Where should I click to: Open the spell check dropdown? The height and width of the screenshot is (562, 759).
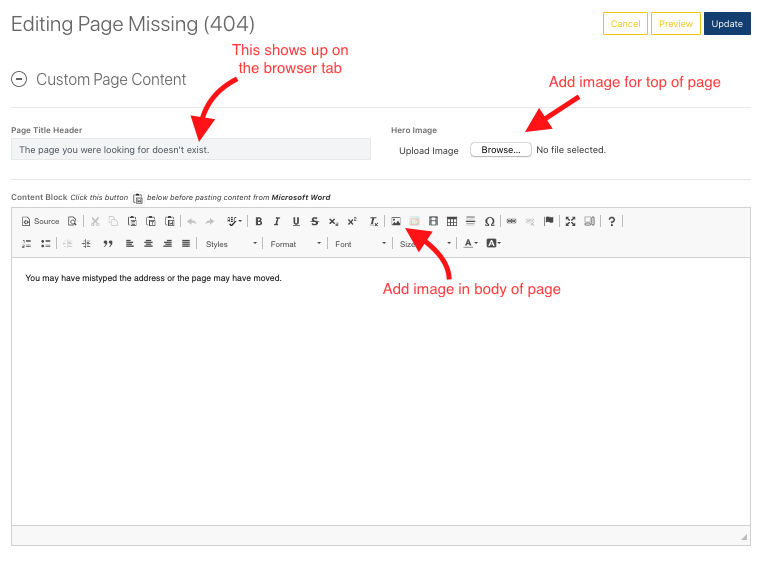(x=234, y=221)
